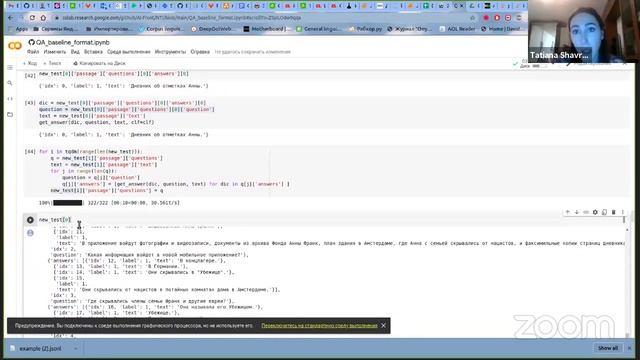This screenshot has width=640, height=360.
Task: Open the search sidebar icon
Action: [x=10, y=83]
